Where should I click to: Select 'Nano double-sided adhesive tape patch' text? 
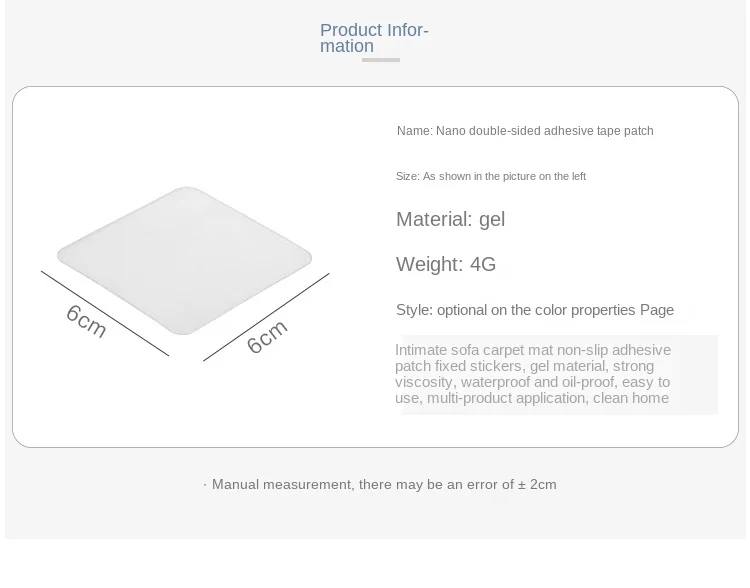click(545, 131)
